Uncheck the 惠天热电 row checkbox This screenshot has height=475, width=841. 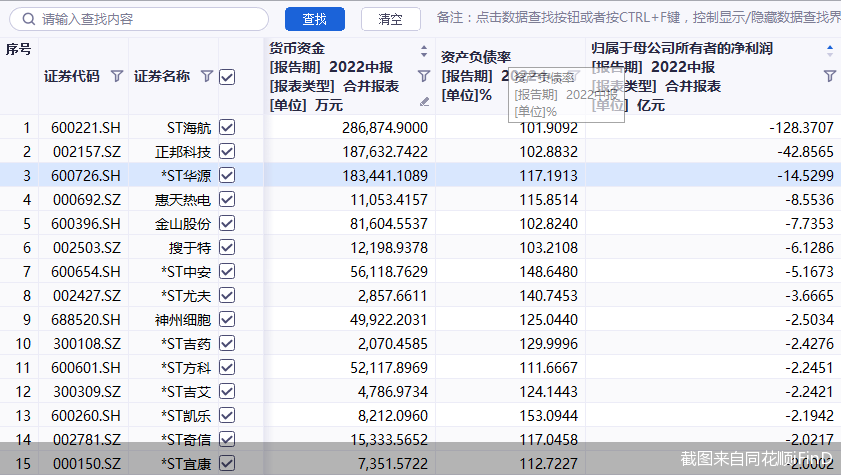(227, 199)
